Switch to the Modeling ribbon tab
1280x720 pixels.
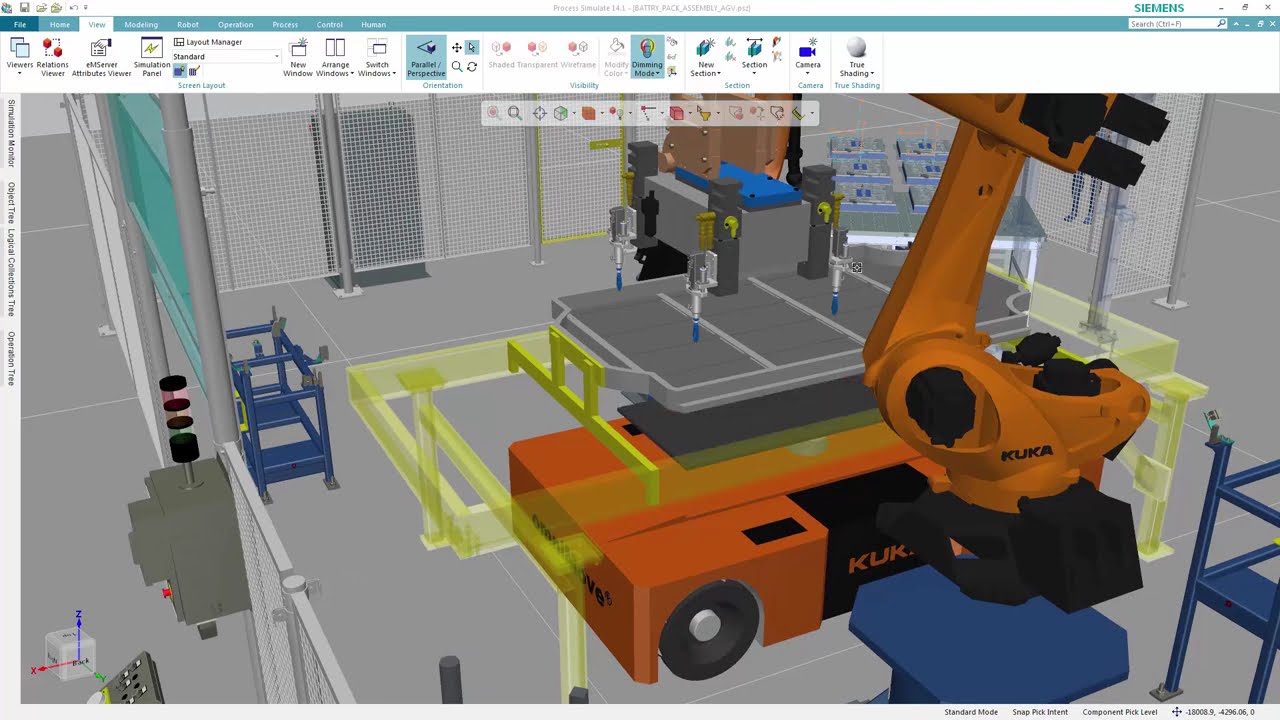[141, 24]
